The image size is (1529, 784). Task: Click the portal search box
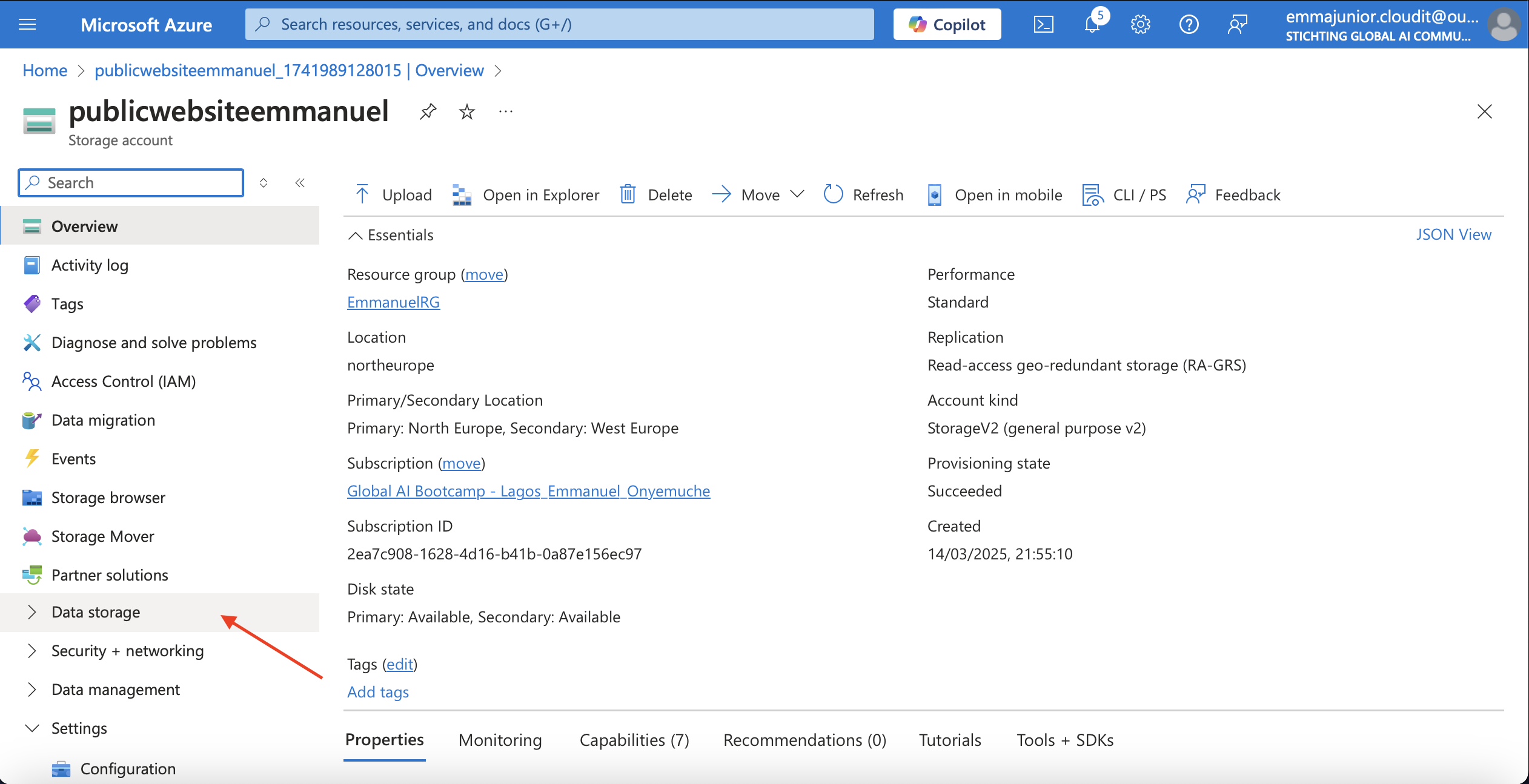(559, 24)
